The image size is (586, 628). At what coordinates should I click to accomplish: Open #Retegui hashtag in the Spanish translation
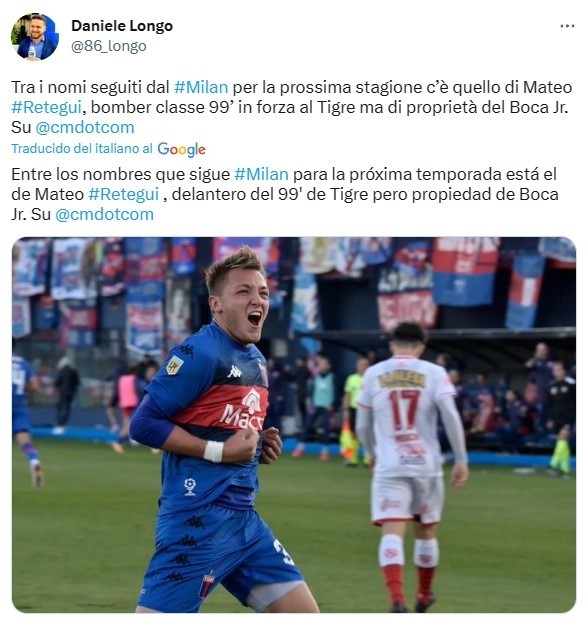pyautogui.click(x=123, y=194)
